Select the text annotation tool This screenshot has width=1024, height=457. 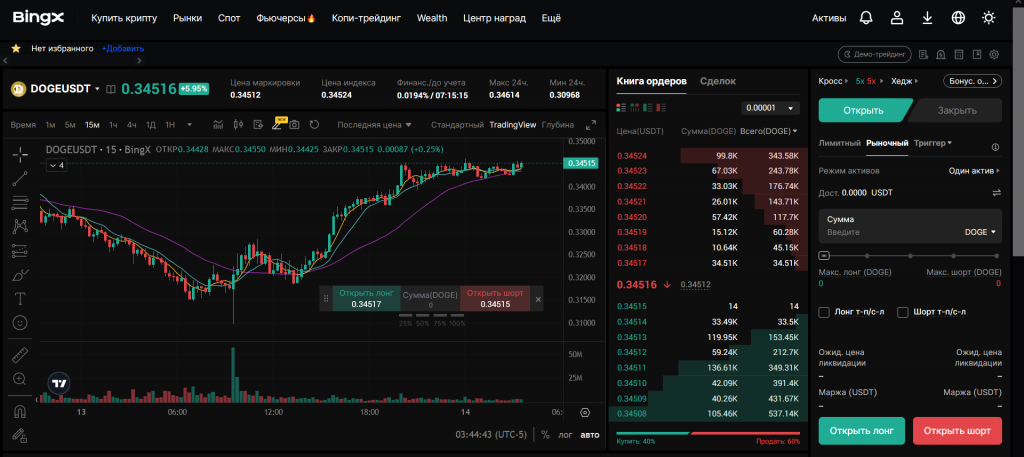pos(20,298)
